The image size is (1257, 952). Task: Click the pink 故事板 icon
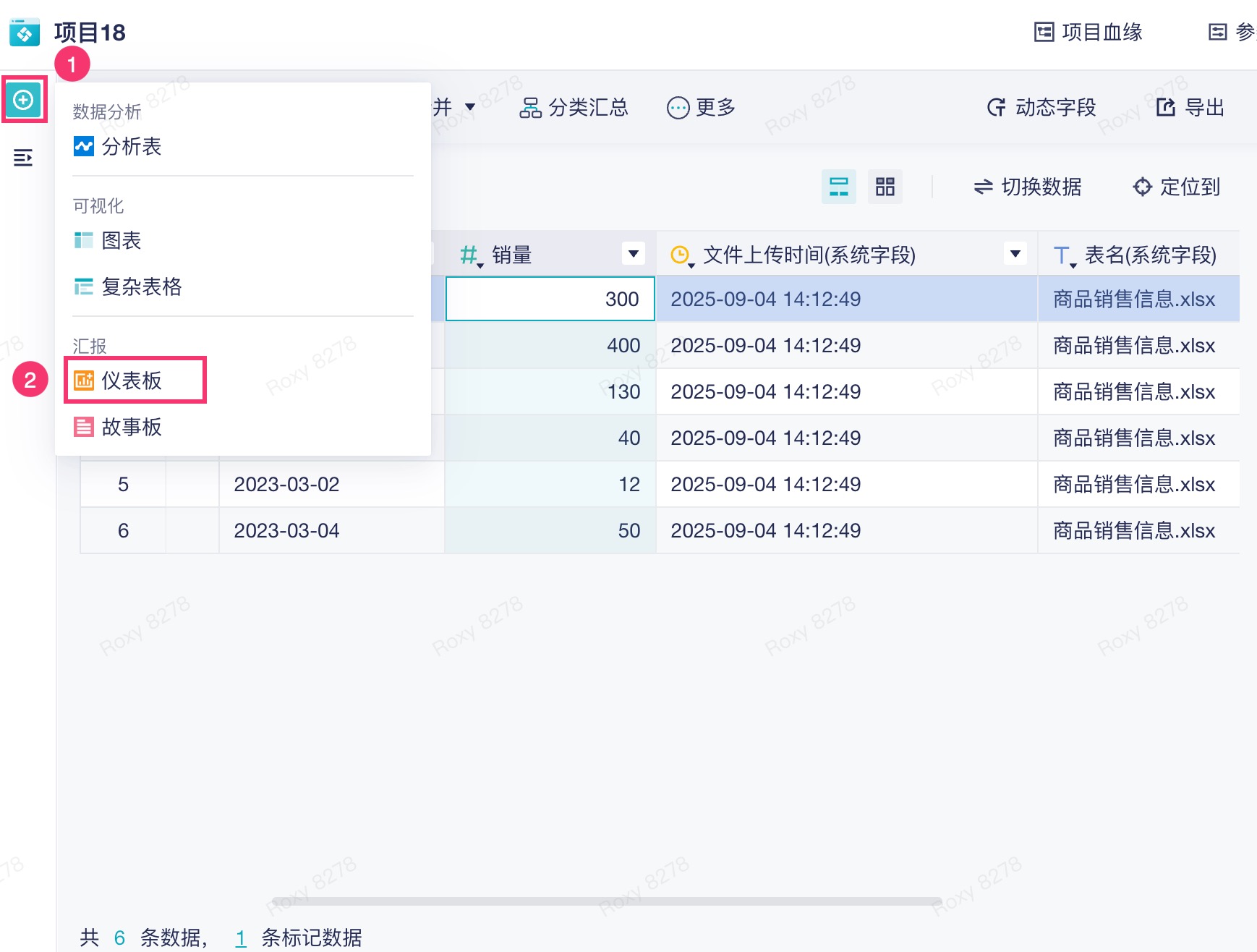(84, 428)
